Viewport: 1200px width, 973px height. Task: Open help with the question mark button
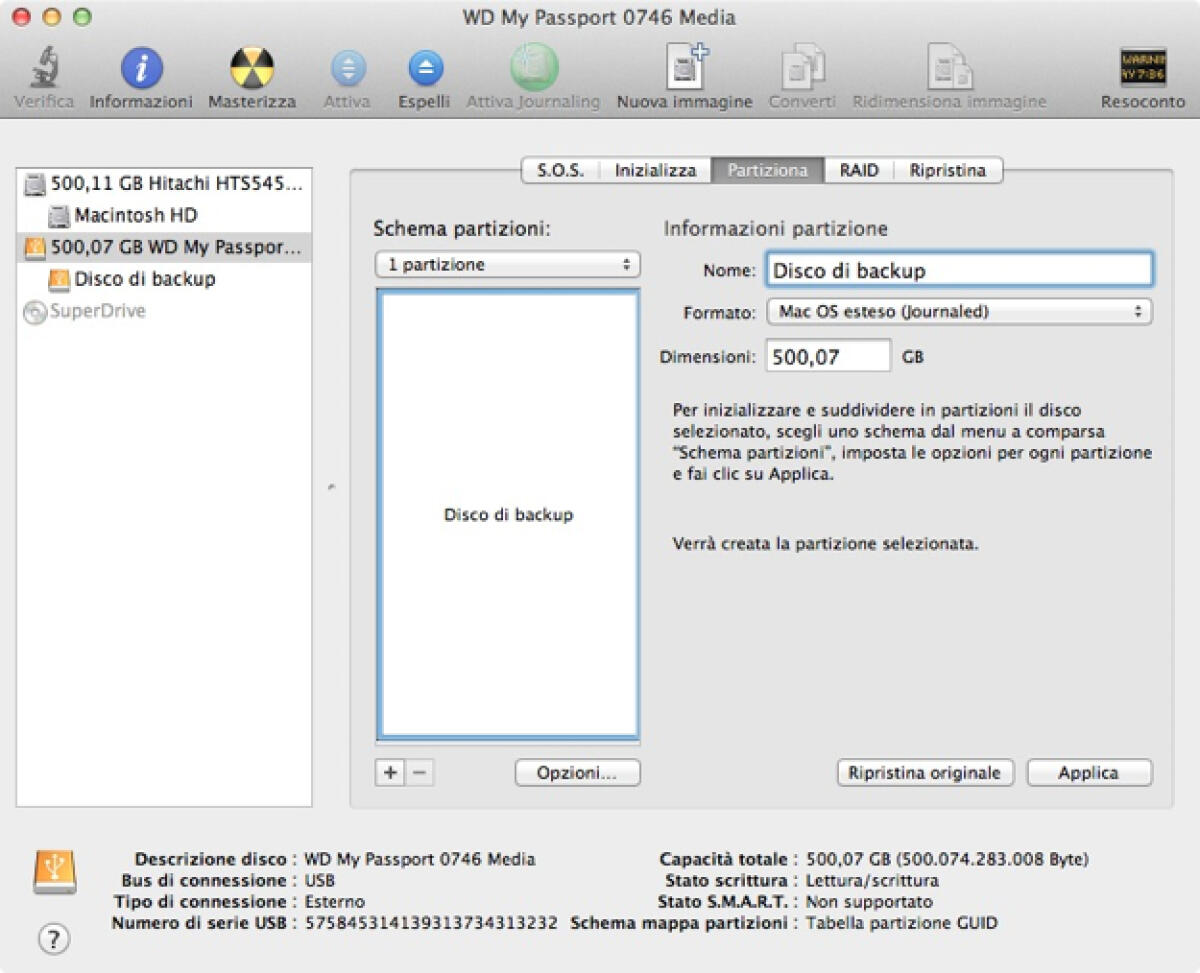pos(54,939)
